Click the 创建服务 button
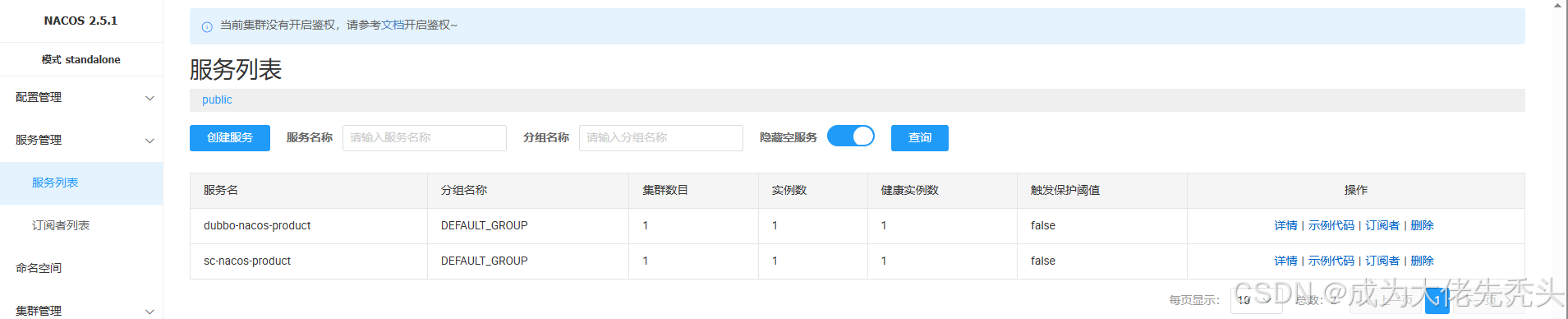Image resolution: width=1568 pixels, height=319 pixels. (x=230, y=138)
